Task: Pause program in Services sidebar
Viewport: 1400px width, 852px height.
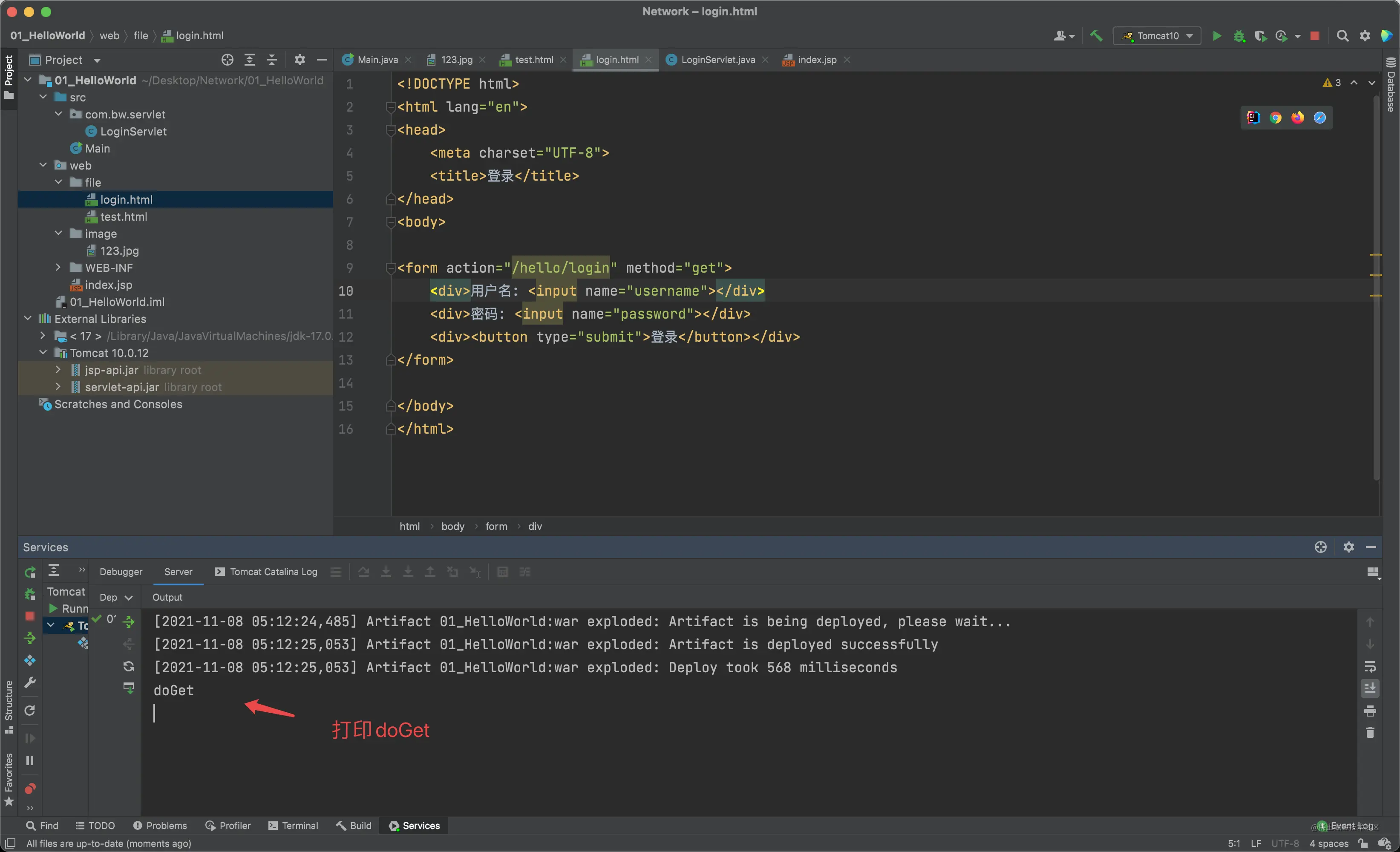Action: point(30,760)
